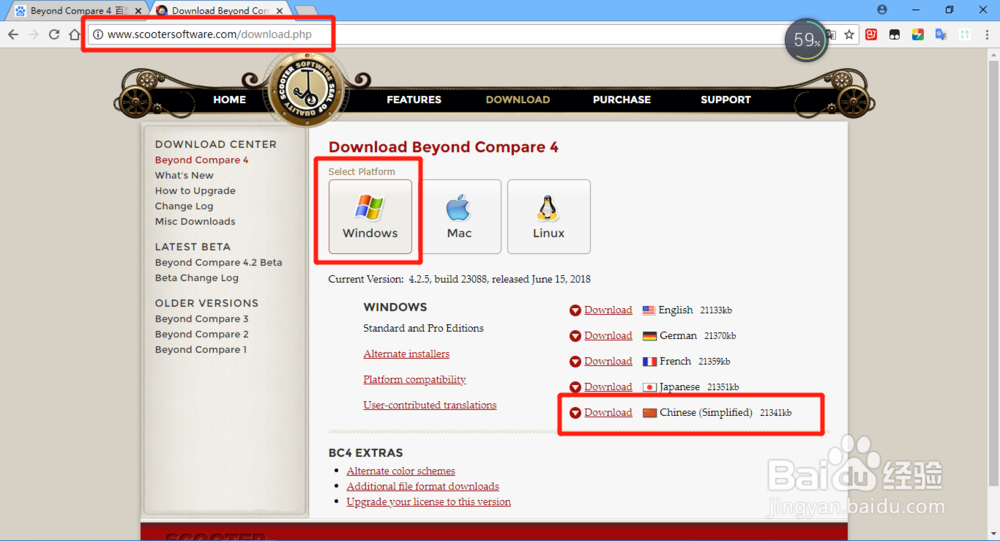Open the User-contributed translations link

click(430, 404)
